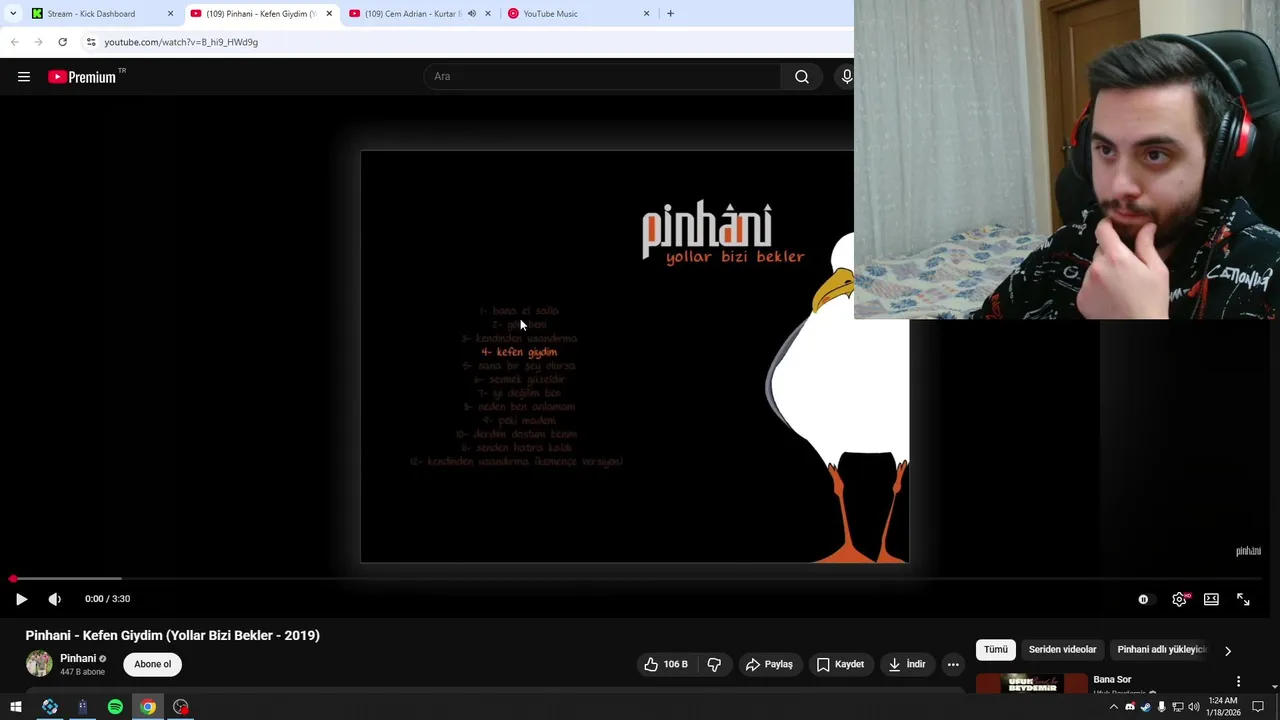Open more actions three-dot menu
1280x720 pixels.
(953, 664)
